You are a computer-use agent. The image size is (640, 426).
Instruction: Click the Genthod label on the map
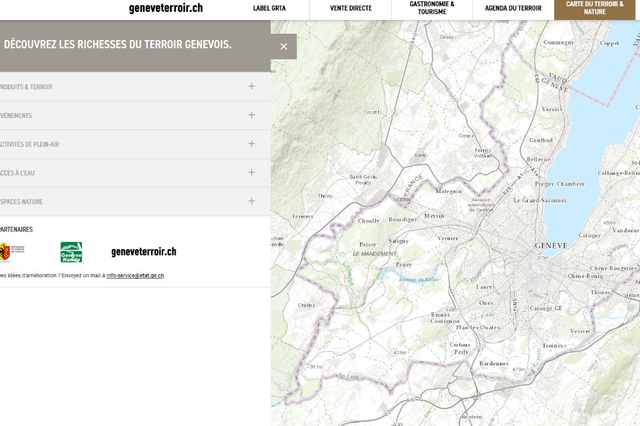pos(541,140)
